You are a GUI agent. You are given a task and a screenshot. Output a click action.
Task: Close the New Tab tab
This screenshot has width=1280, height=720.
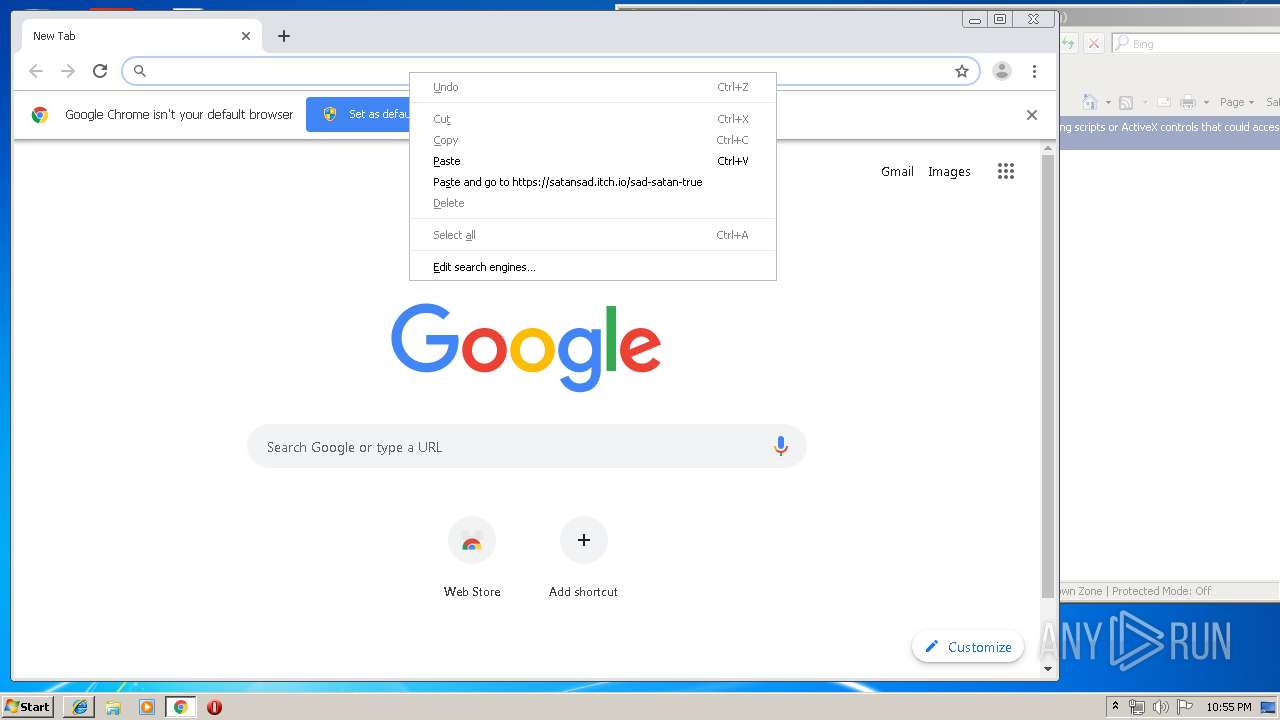(x=246, y=36)
